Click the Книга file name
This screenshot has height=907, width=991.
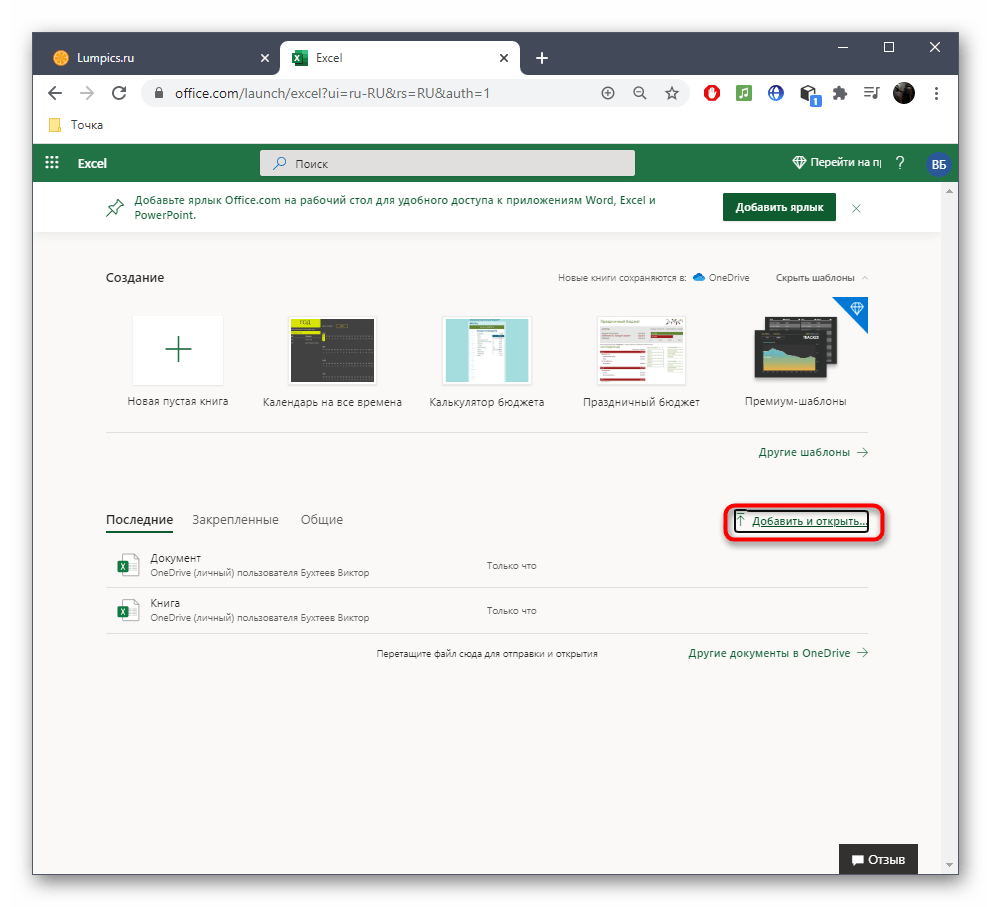pos(165,603)
